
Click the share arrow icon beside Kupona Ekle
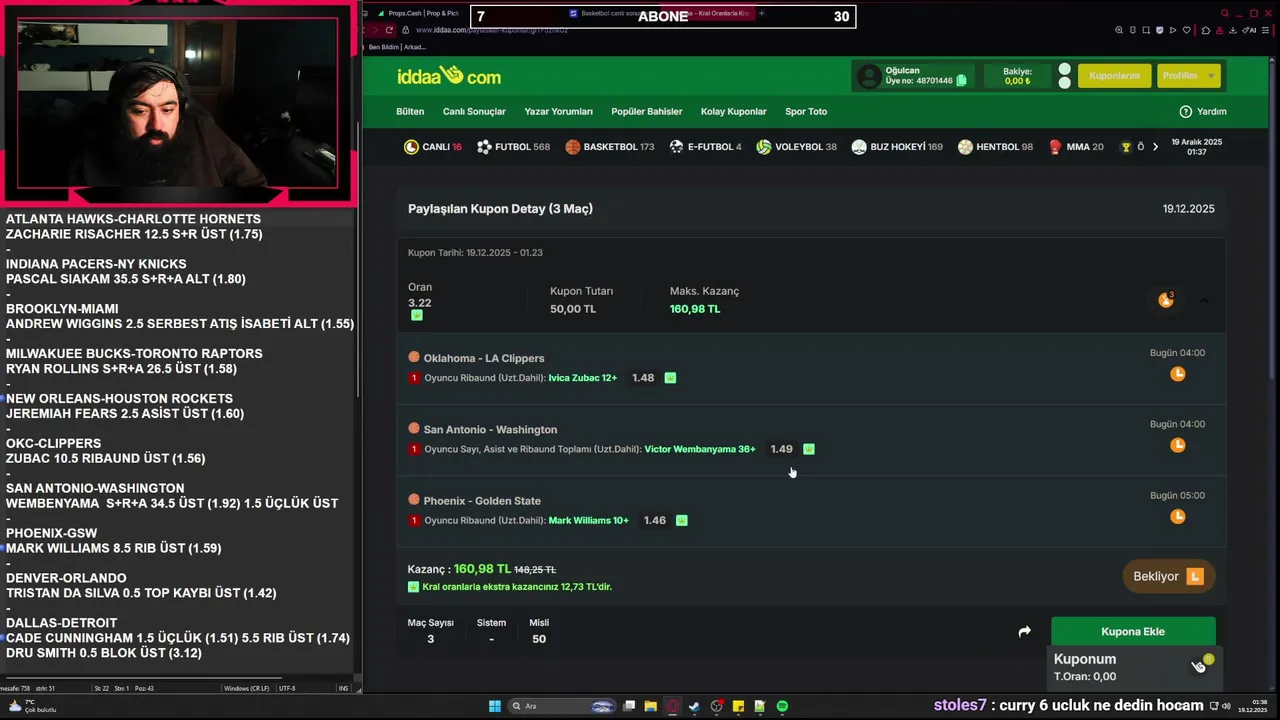(x=1024, y=632)
